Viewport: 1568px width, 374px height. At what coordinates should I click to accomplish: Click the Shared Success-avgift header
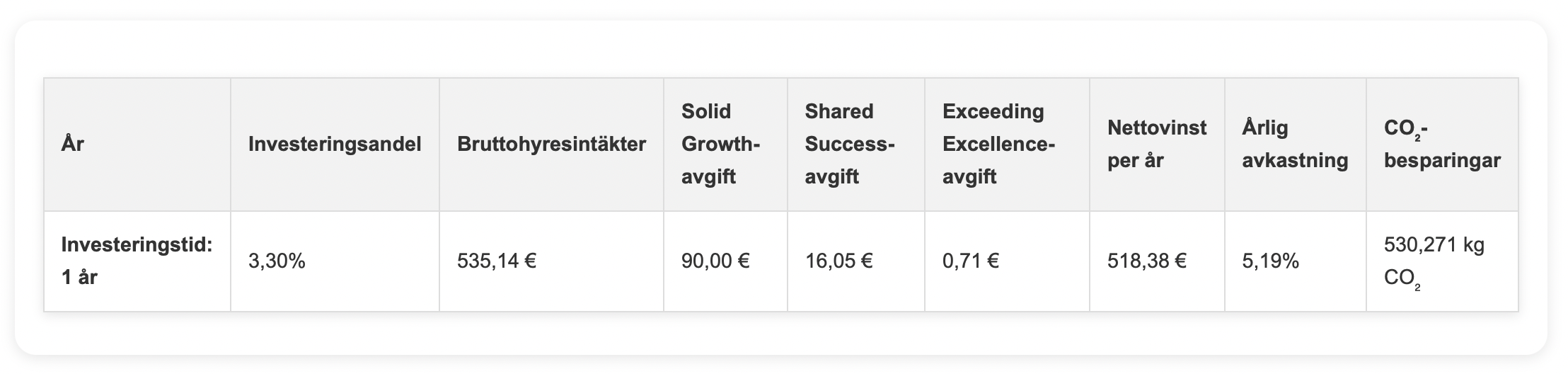[850, 144]
